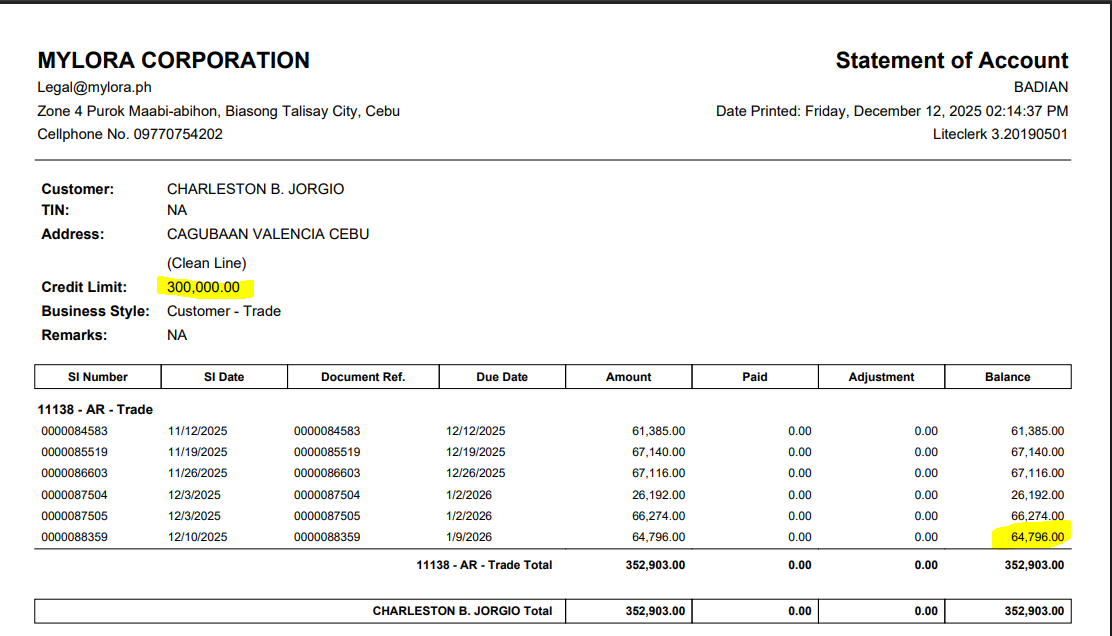Click the Statement of Account title
This screenshot has width=1112, height=636.
[x=951, y=60]
